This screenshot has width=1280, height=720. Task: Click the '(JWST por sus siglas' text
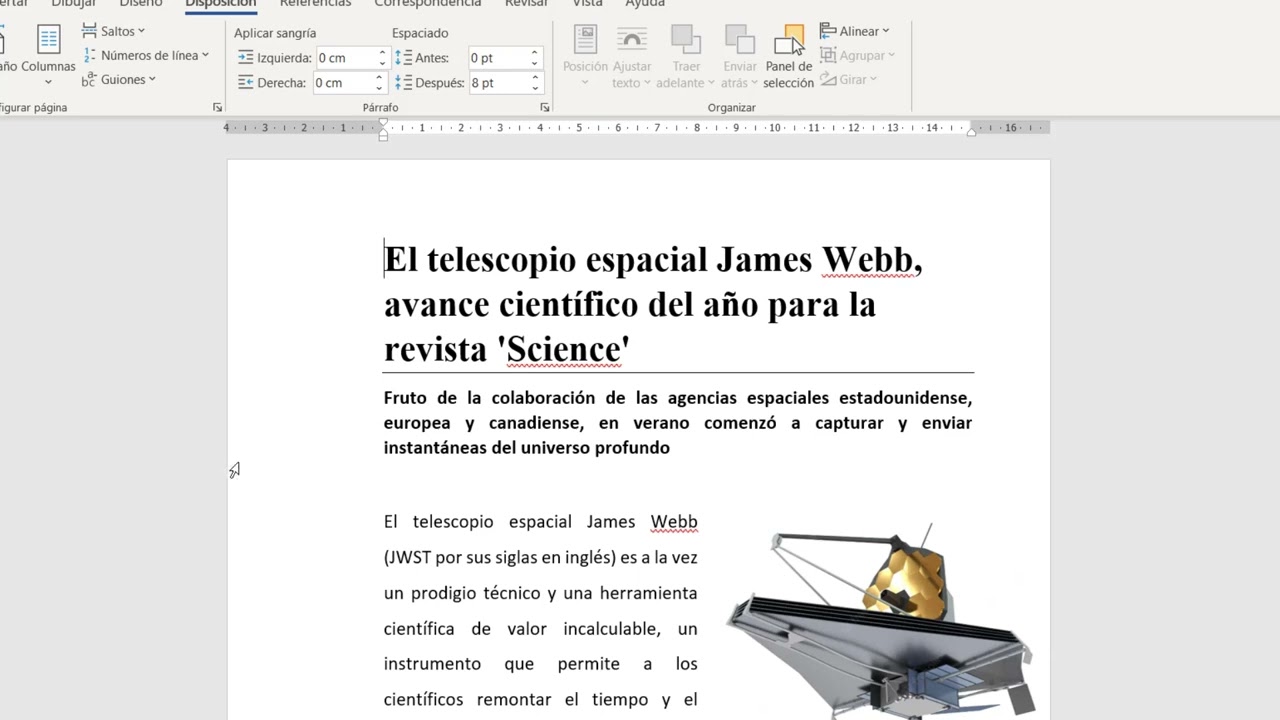tap(460, 557)
